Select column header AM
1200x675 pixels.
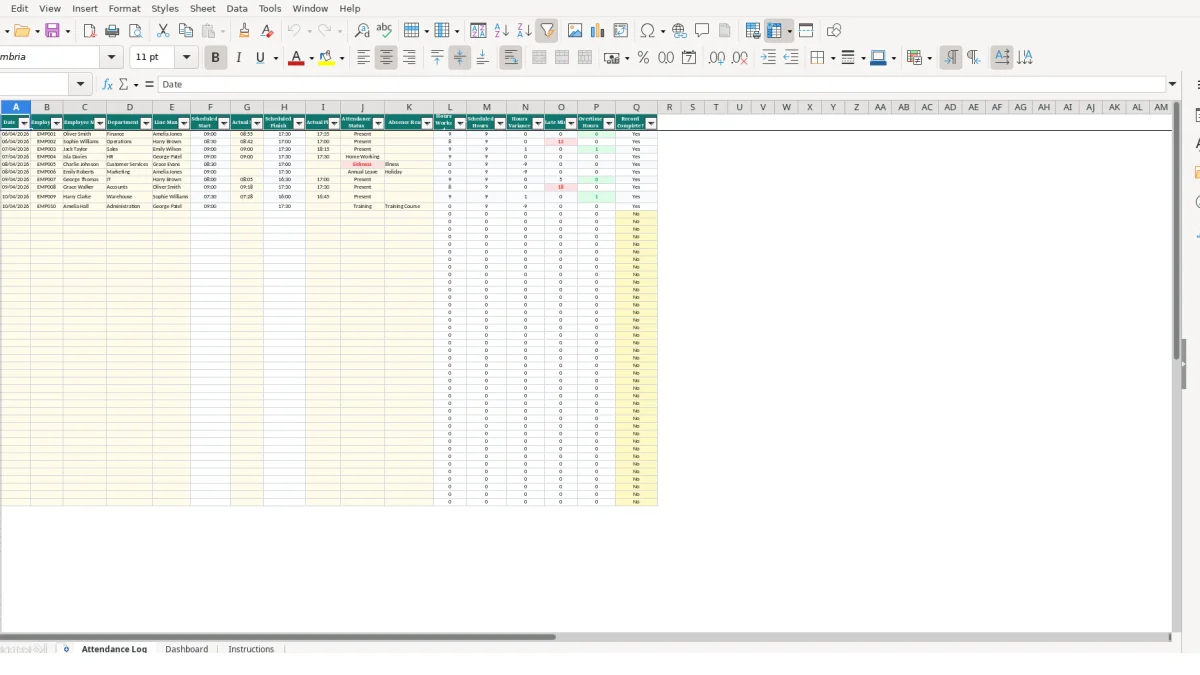1160,107
